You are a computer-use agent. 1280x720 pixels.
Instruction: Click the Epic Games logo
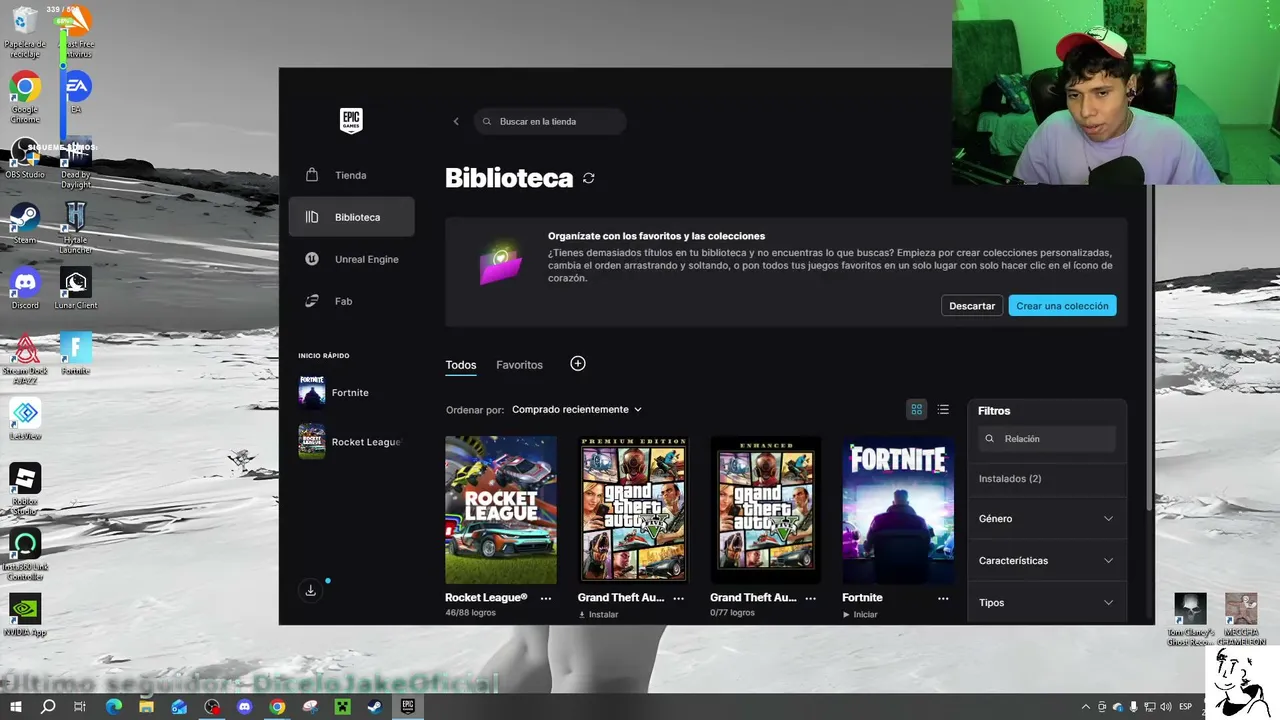click(x=351, y=121)
